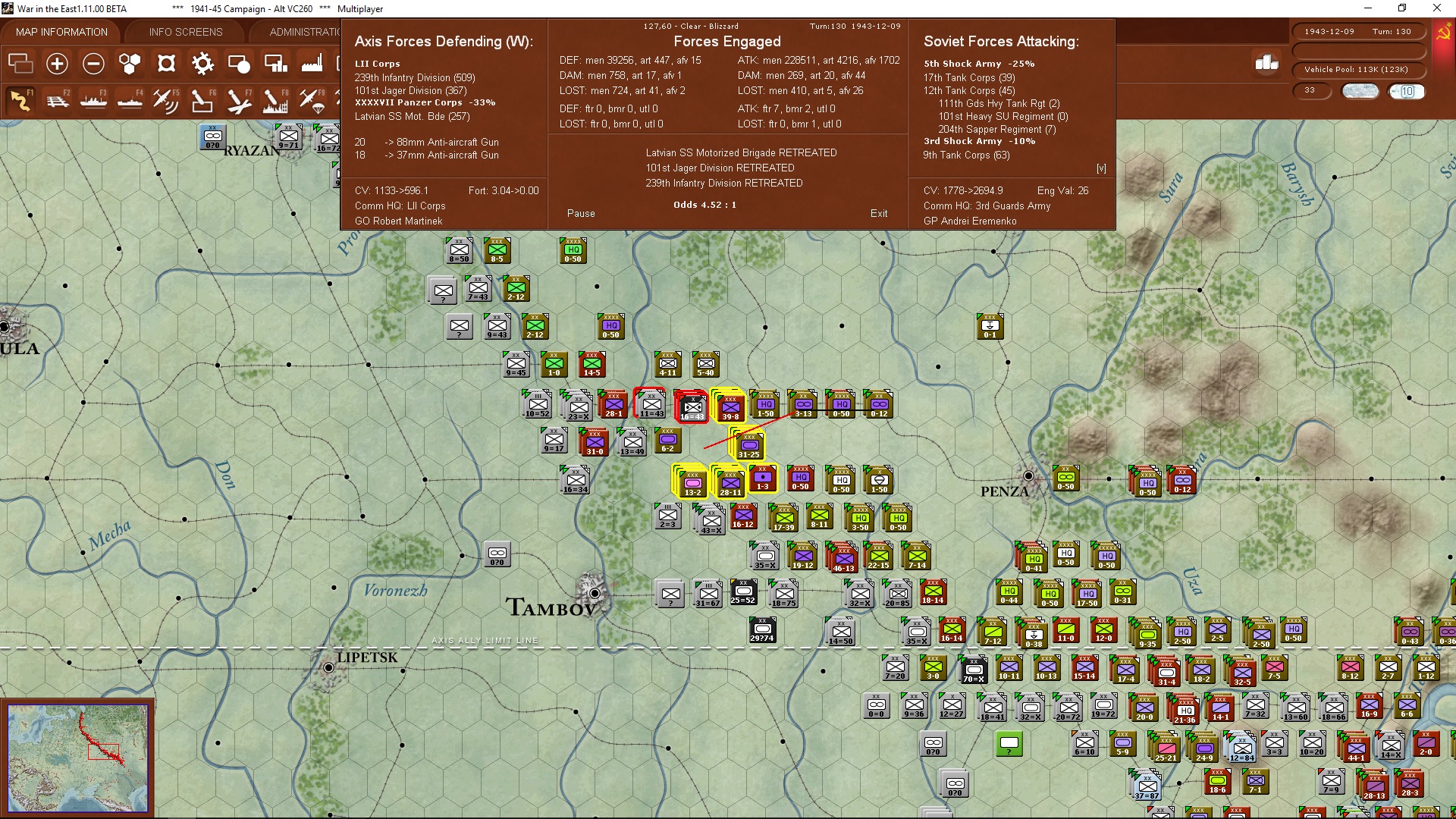1456x819 pixels.
Task: Select the F8 bomb city mode
Action: [275, 100]
